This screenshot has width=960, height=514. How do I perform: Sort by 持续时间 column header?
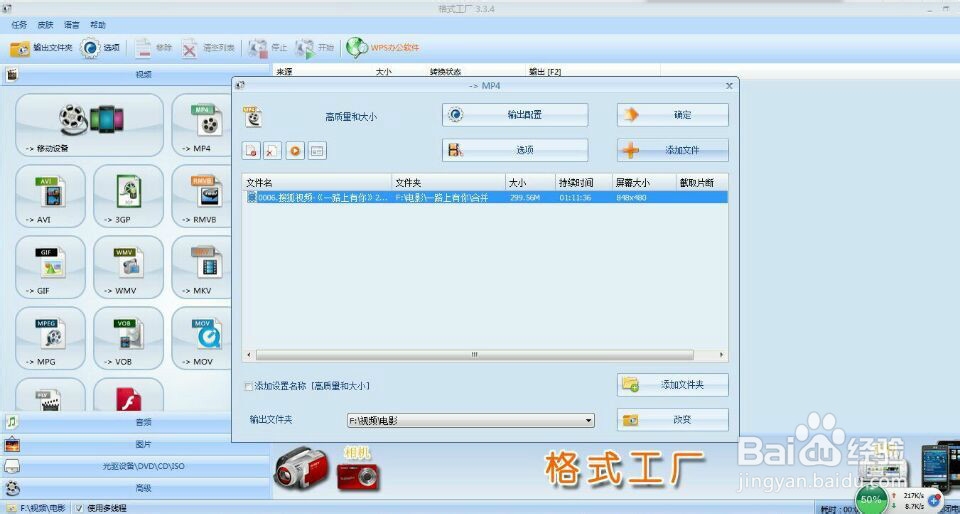[x=584, y=182]
